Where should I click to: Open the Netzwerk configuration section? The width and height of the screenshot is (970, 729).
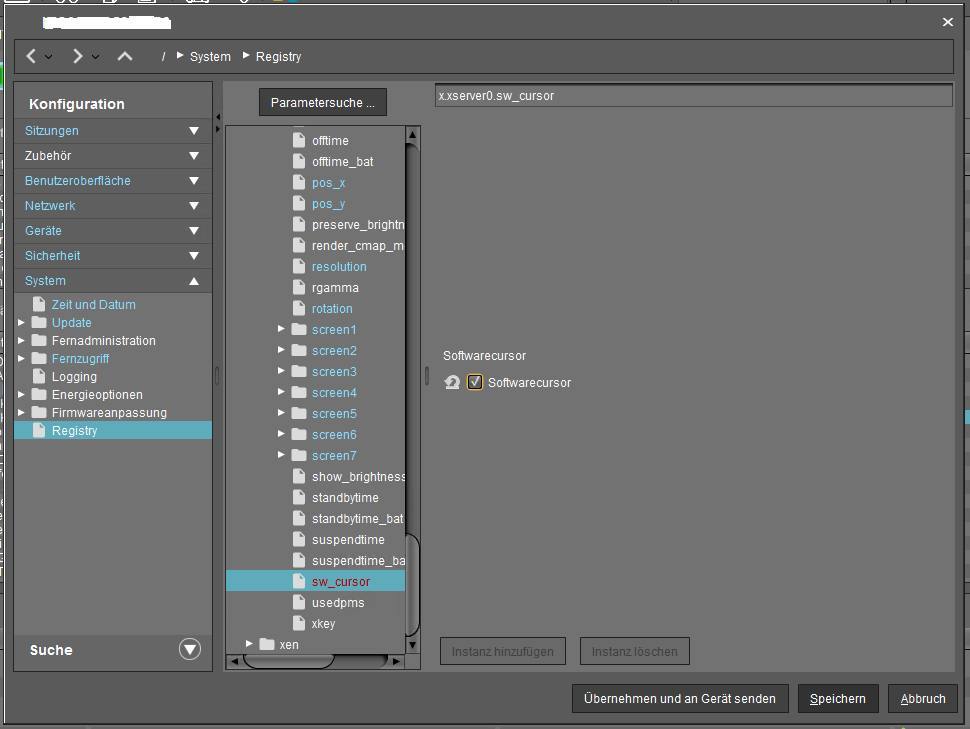113,206
